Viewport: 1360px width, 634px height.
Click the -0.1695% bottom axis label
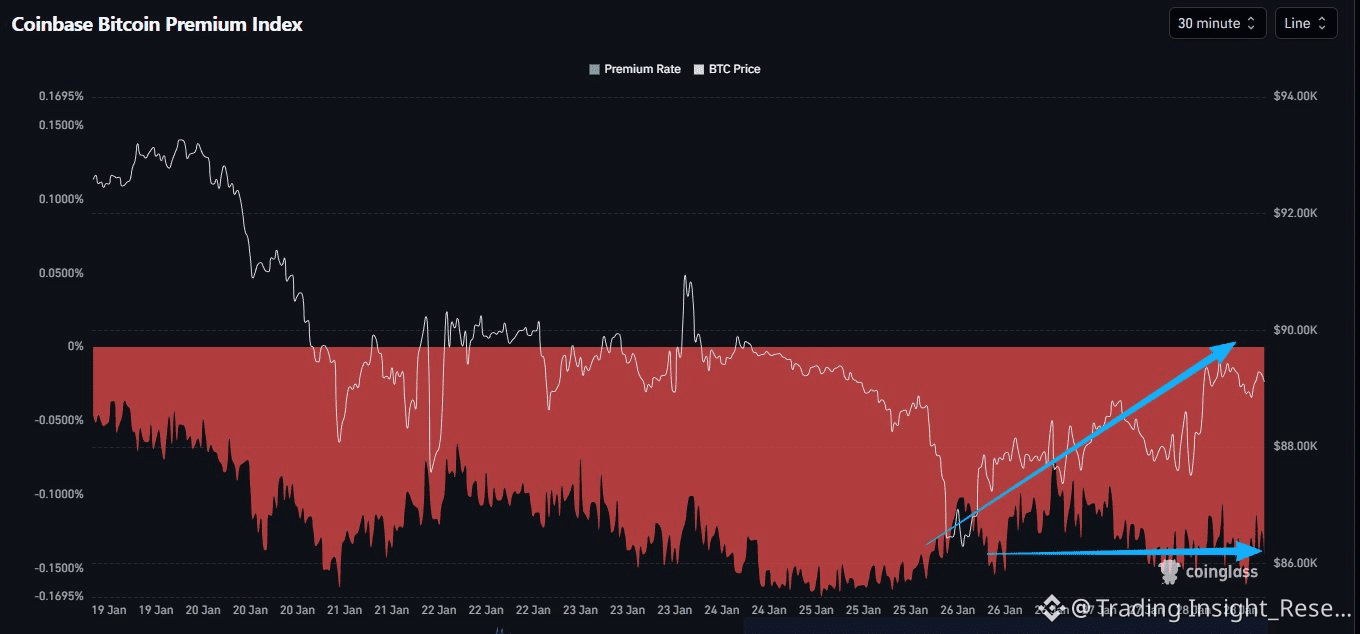pos(59,596)
